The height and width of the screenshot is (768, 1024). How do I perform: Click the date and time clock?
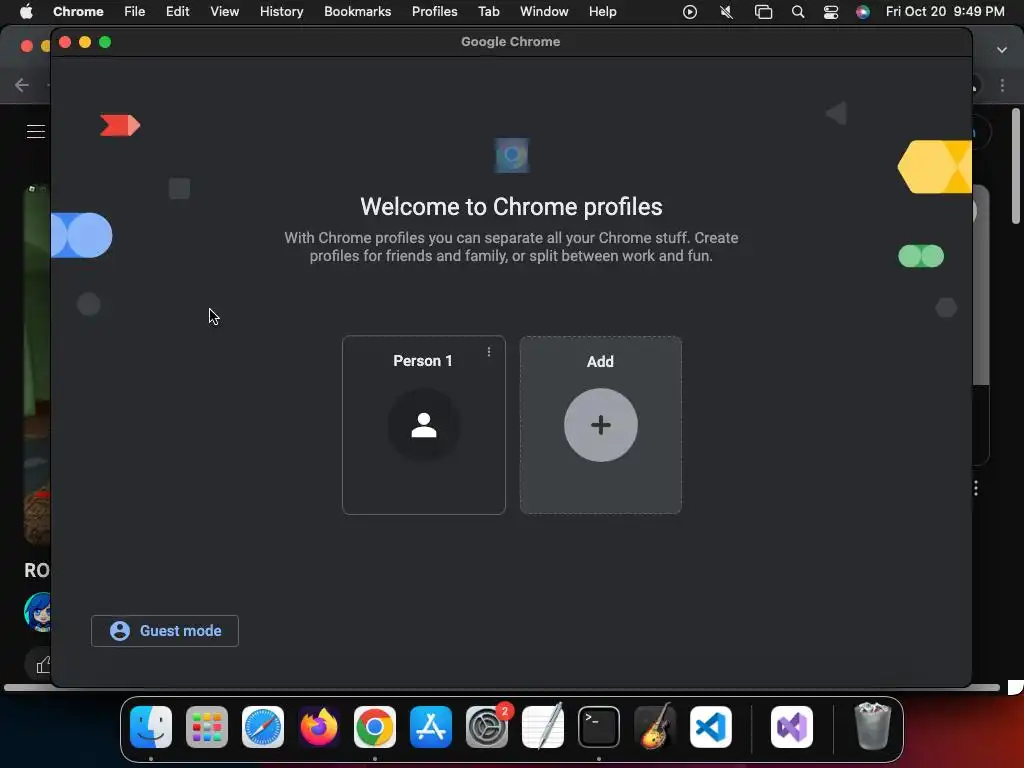[944, 11]
